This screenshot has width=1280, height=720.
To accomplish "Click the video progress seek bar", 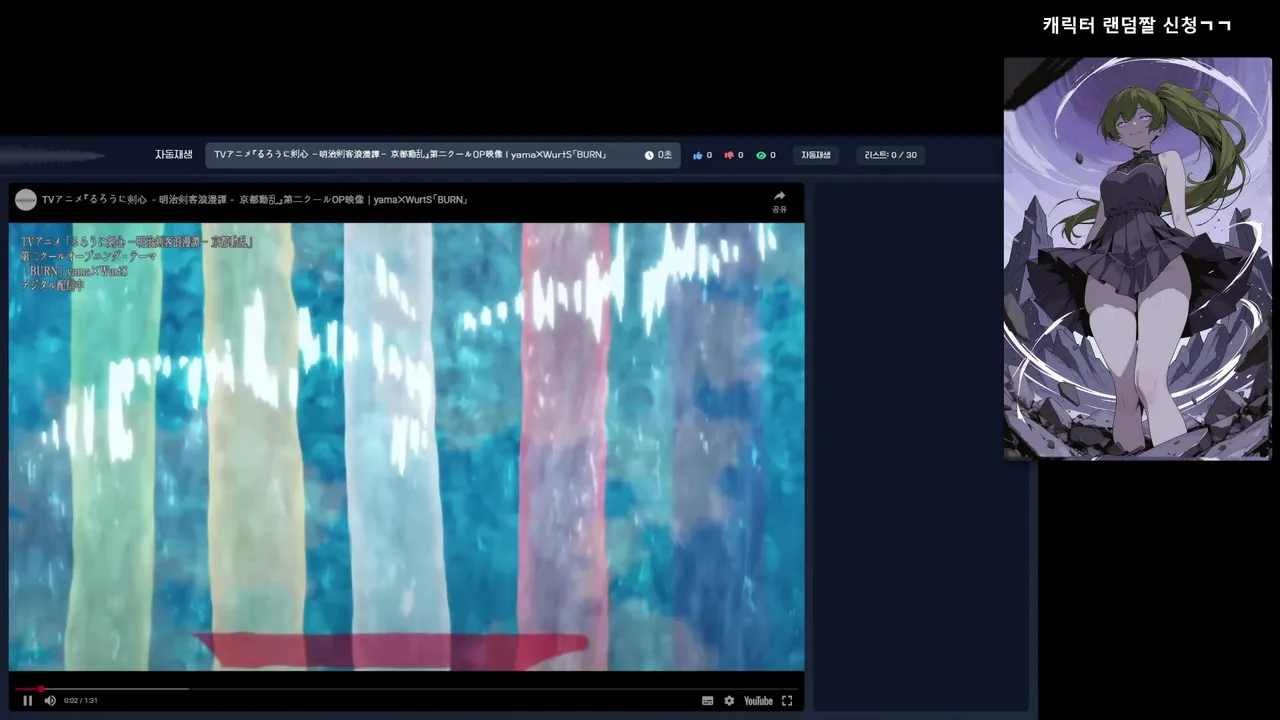I will [406, 688].
